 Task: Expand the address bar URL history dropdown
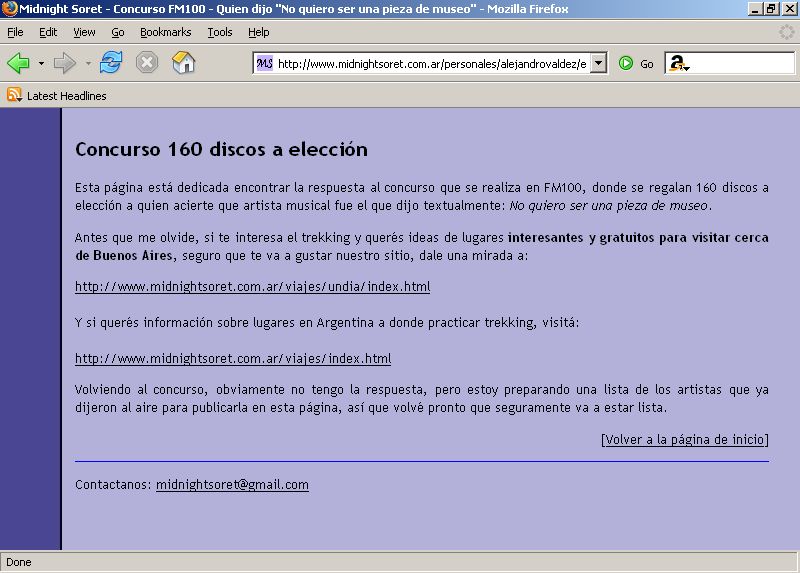tap(599, 64)
